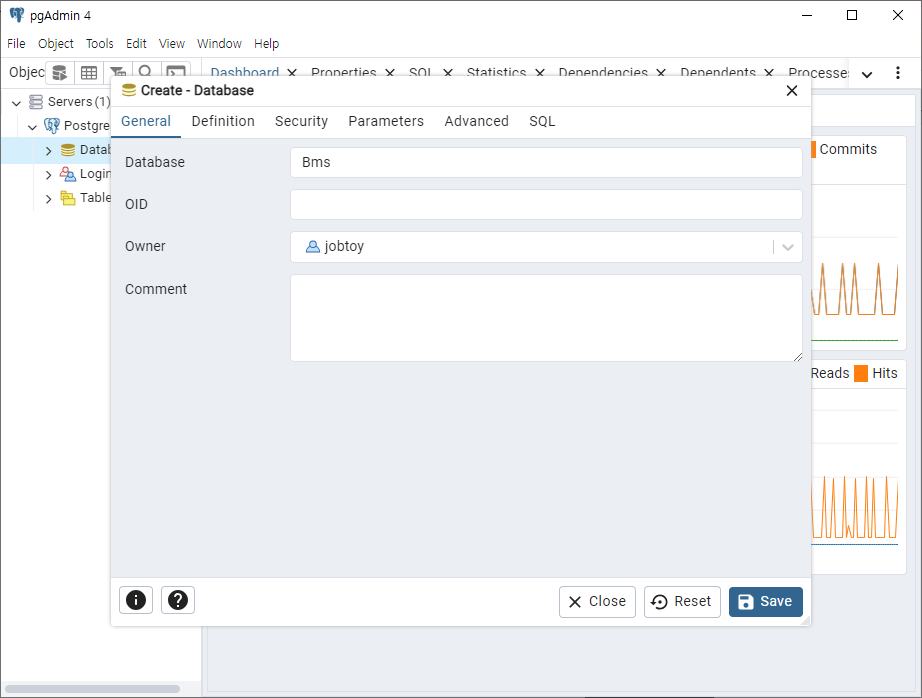Click the Login roles icon in tree
The height and width of the screenshot is (698, 922).
click(x=68, y=174)
